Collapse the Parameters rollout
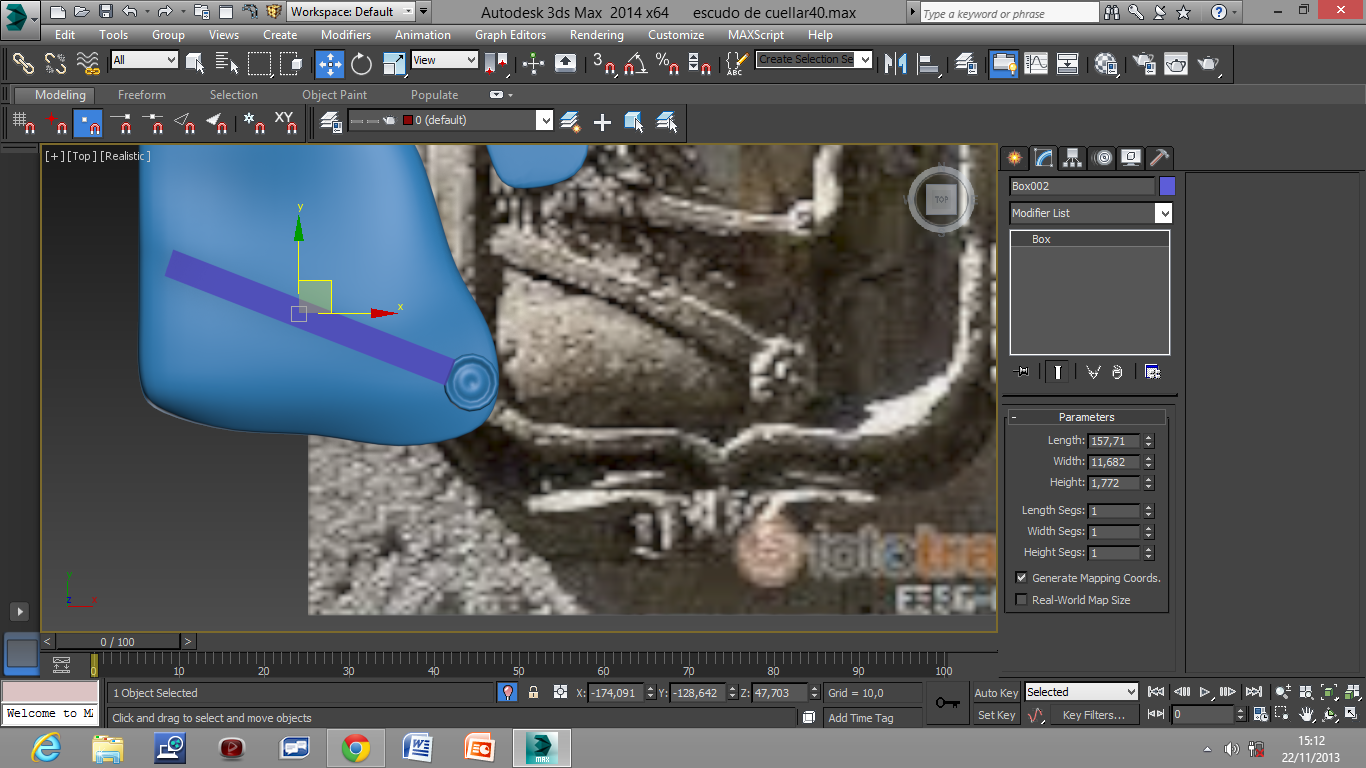Image resolution: width=1366 pixels, height=768 pixels. 1086,417
